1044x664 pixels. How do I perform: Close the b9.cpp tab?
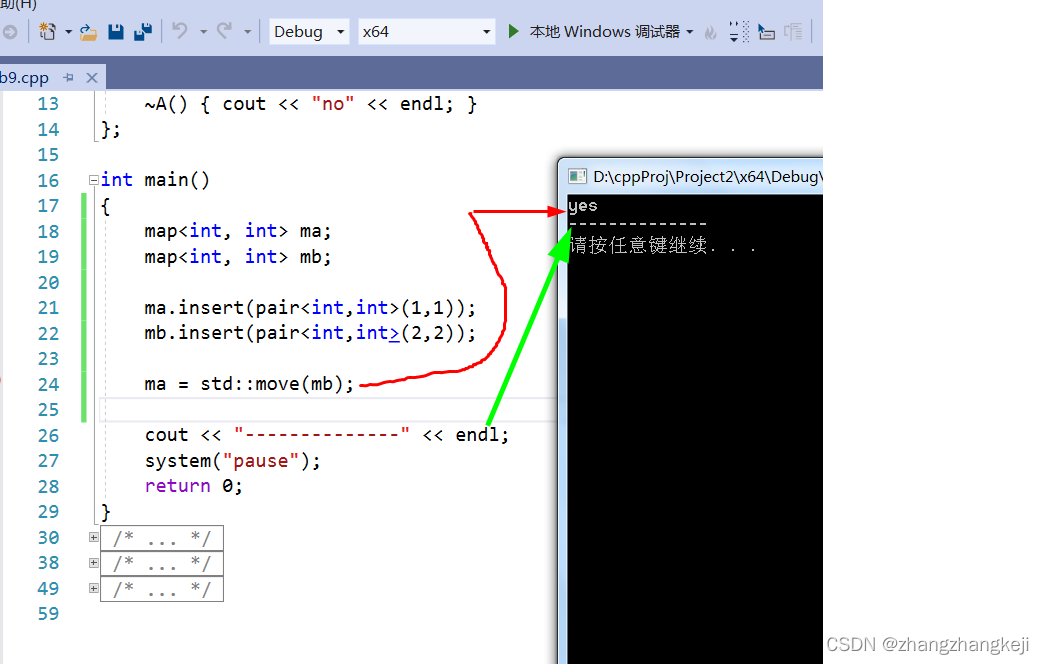tap(92, 78)
